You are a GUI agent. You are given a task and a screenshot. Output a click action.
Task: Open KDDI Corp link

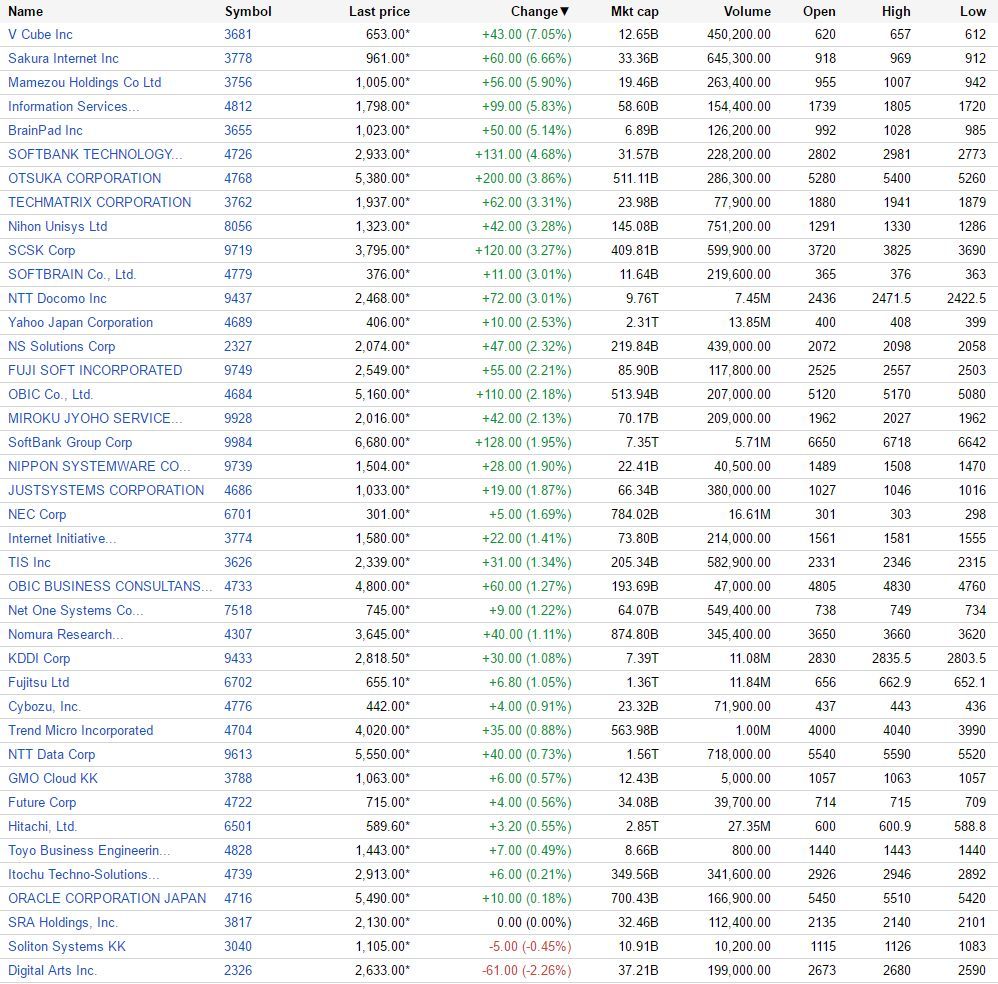39,659
